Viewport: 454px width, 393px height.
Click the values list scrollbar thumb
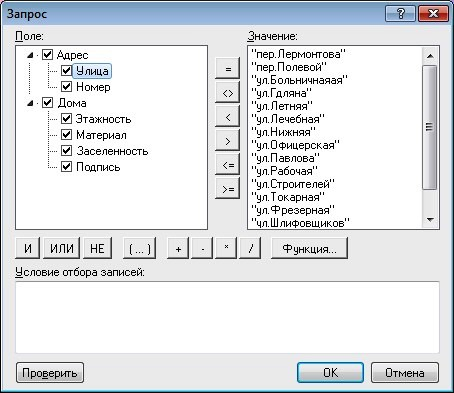click(430, 127)
